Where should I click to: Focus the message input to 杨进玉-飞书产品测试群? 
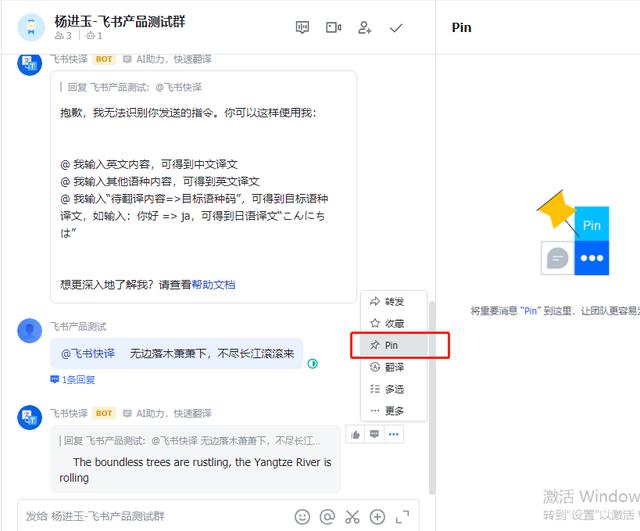tap(155, 516)
